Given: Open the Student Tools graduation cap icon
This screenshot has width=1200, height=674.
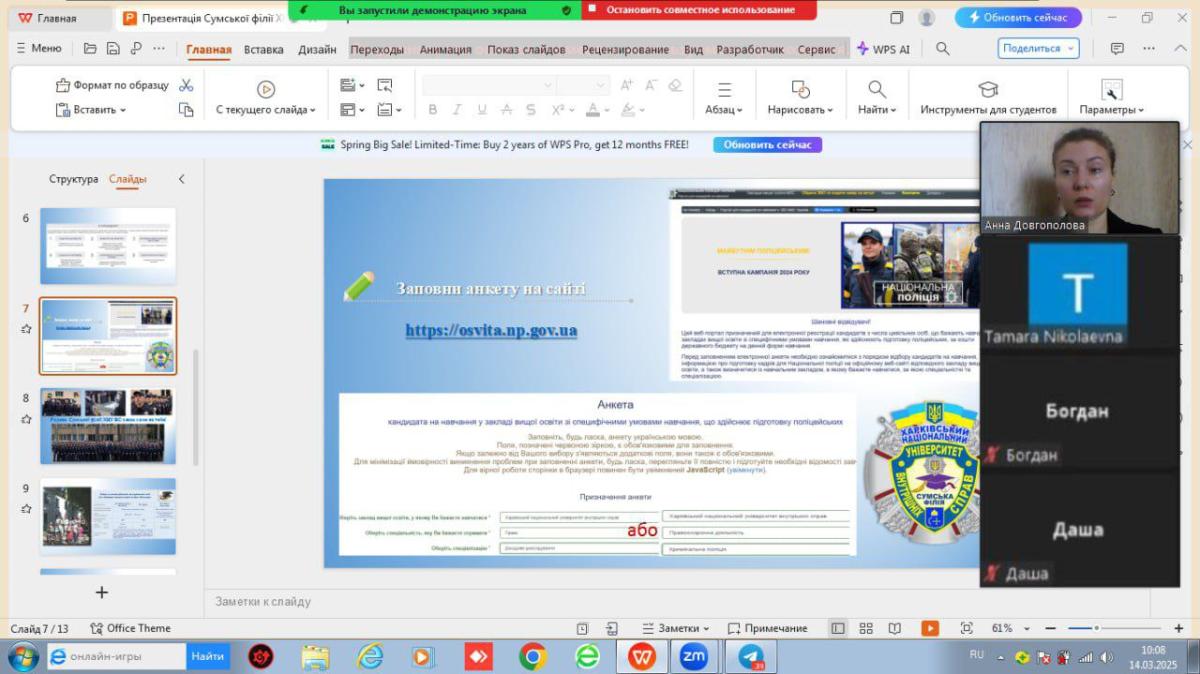Looking at the screenshot, I should [988, 89].
